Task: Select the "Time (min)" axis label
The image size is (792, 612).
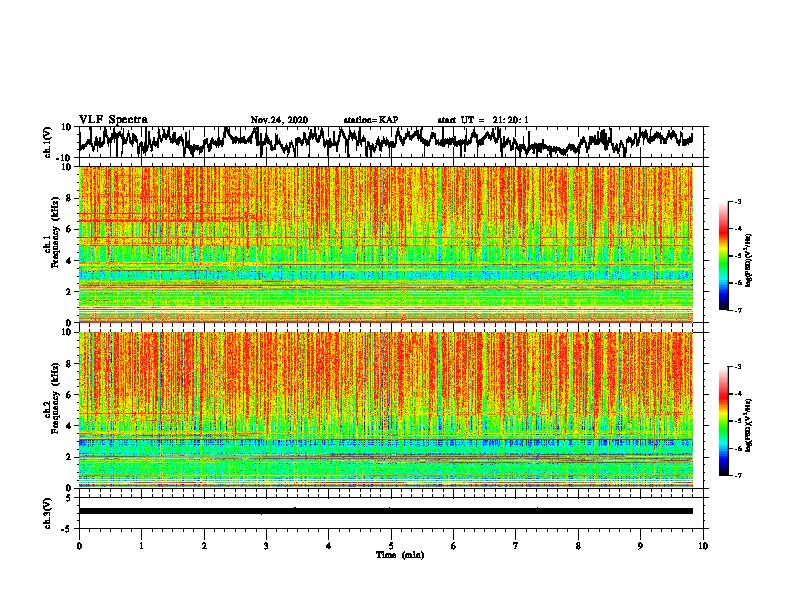Action: click(400, 555)
